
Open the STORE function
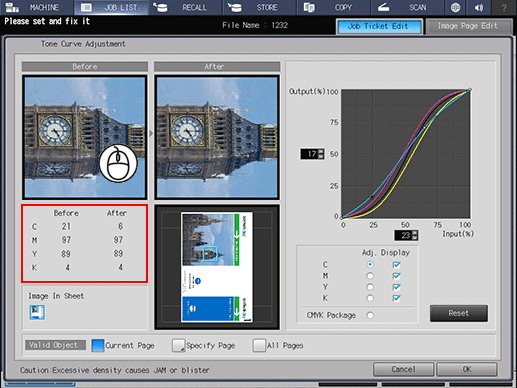pyautogui.click(x=260, y=7)
